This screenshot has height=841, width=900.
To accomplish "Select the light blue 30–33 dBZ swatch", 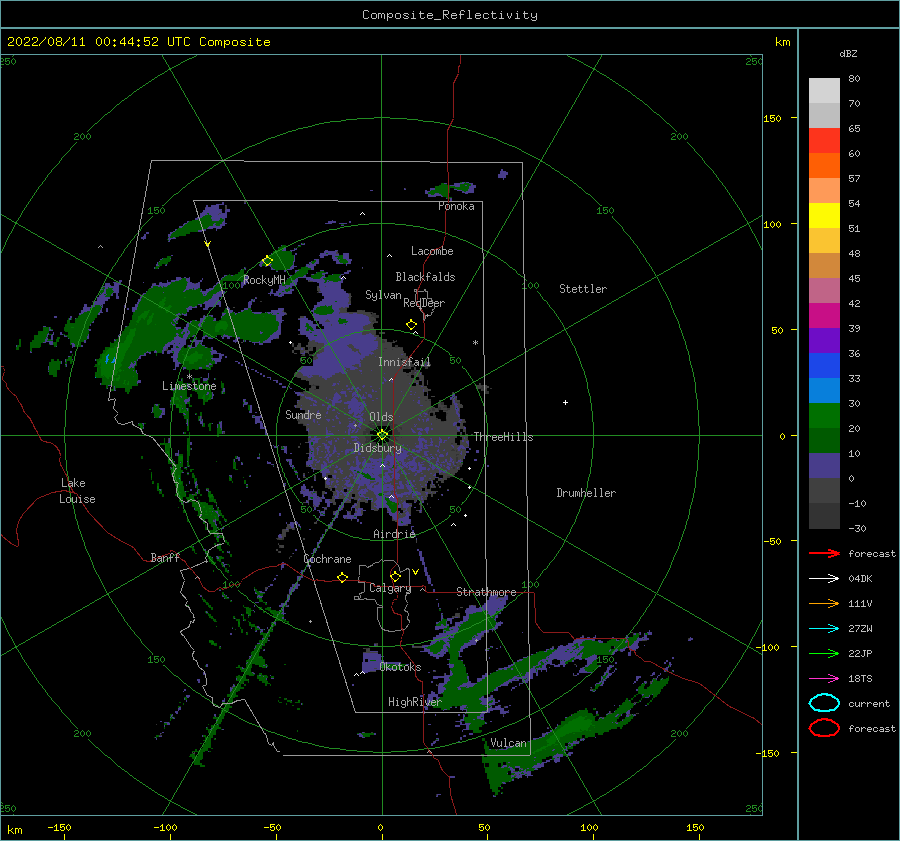I will pos(824,390).
